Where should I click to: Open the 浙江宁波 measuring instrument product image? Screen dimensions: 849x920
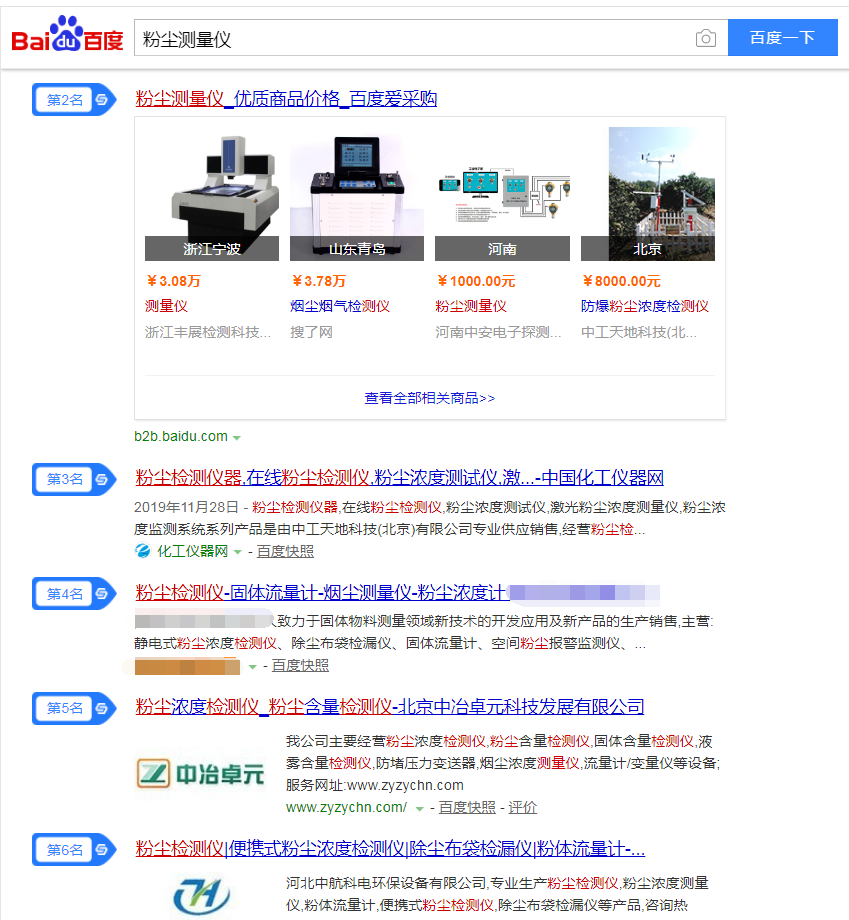tap(212, 194)
